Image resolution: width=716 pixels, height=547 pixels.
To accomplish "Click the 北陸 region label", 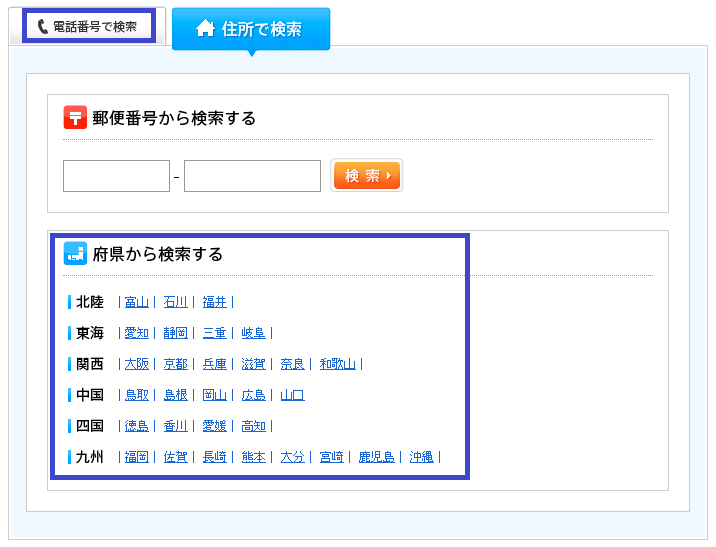I will (90, 302).
